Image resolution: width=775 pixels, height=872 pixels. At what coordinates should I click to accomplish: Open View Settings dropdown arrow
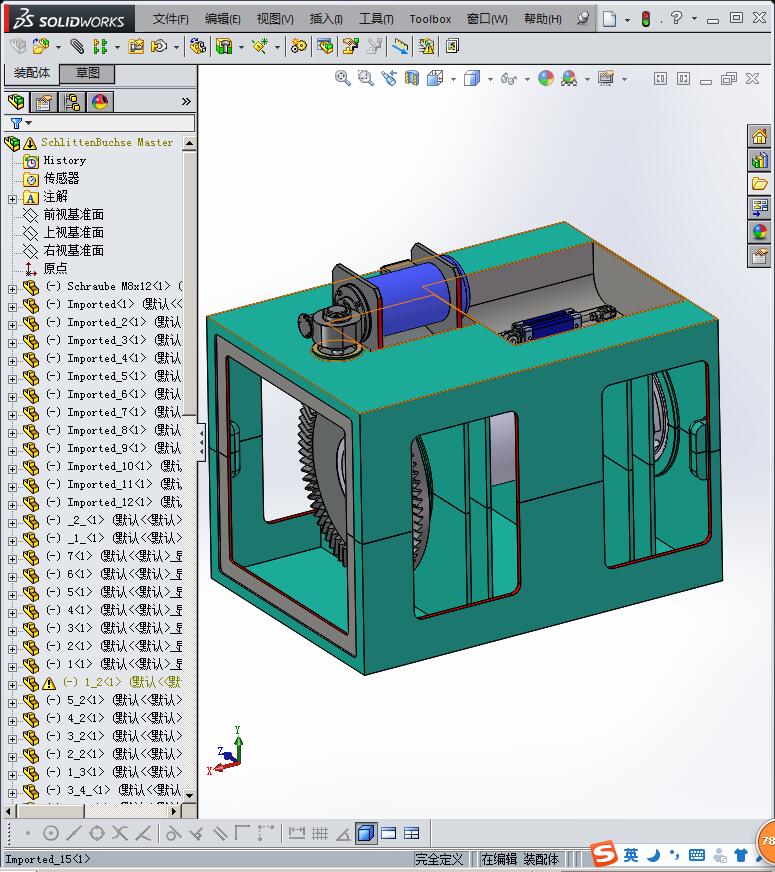(x=624, y=80)
